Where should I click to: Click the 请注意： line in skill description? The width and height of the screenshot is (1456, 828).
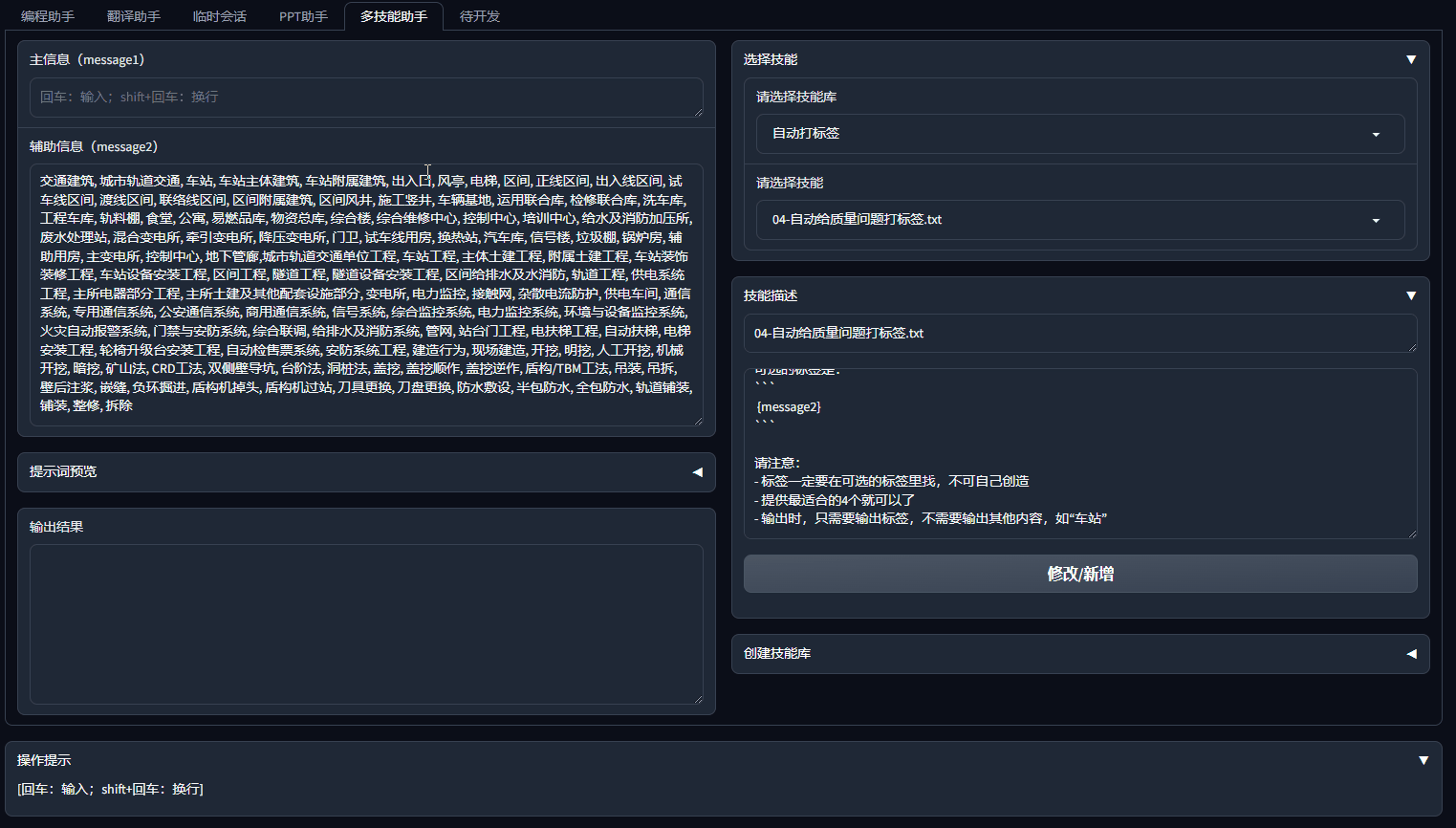(777, 463)
